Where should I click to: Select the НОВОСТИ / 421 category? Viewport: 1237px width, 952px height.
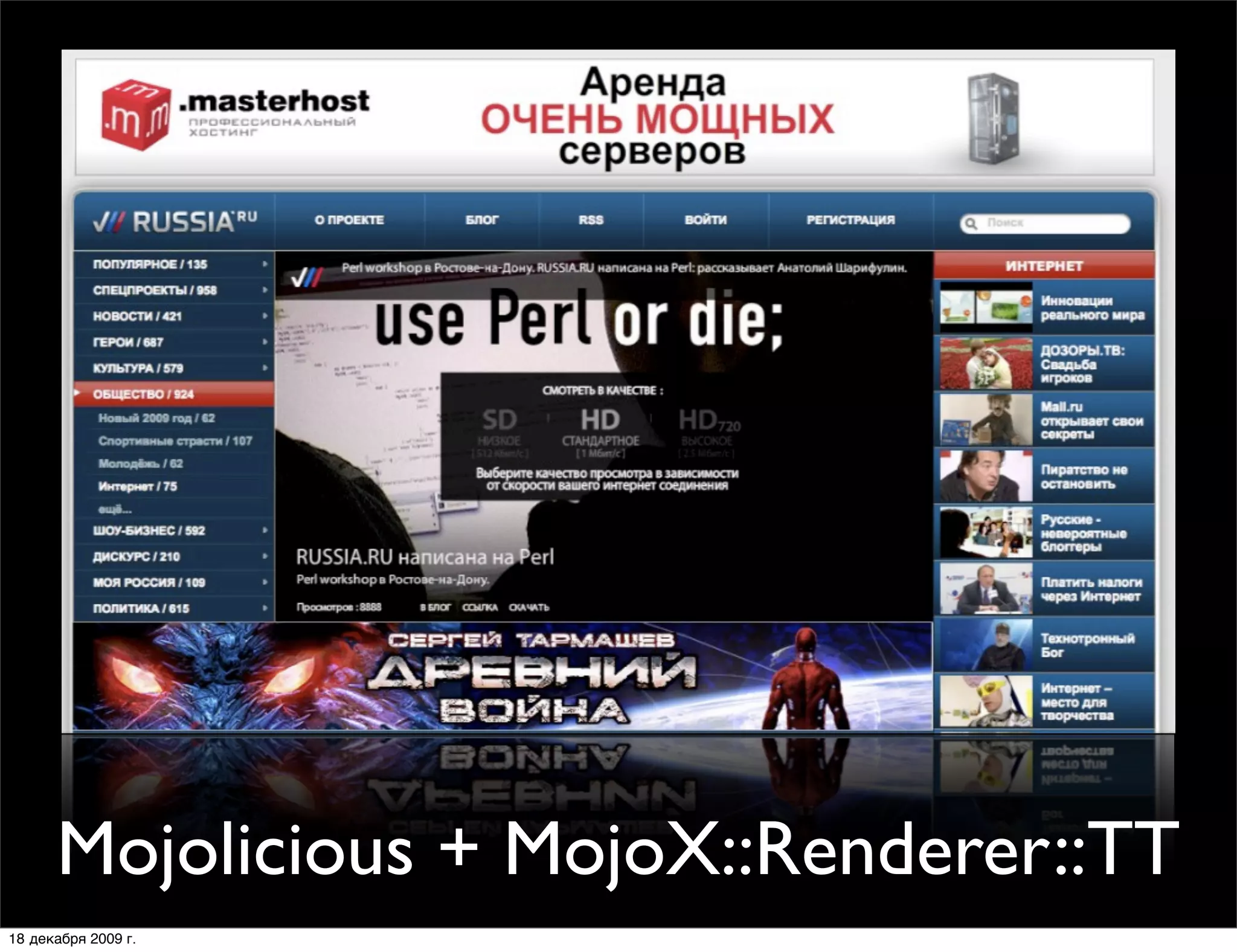[174, 317]
